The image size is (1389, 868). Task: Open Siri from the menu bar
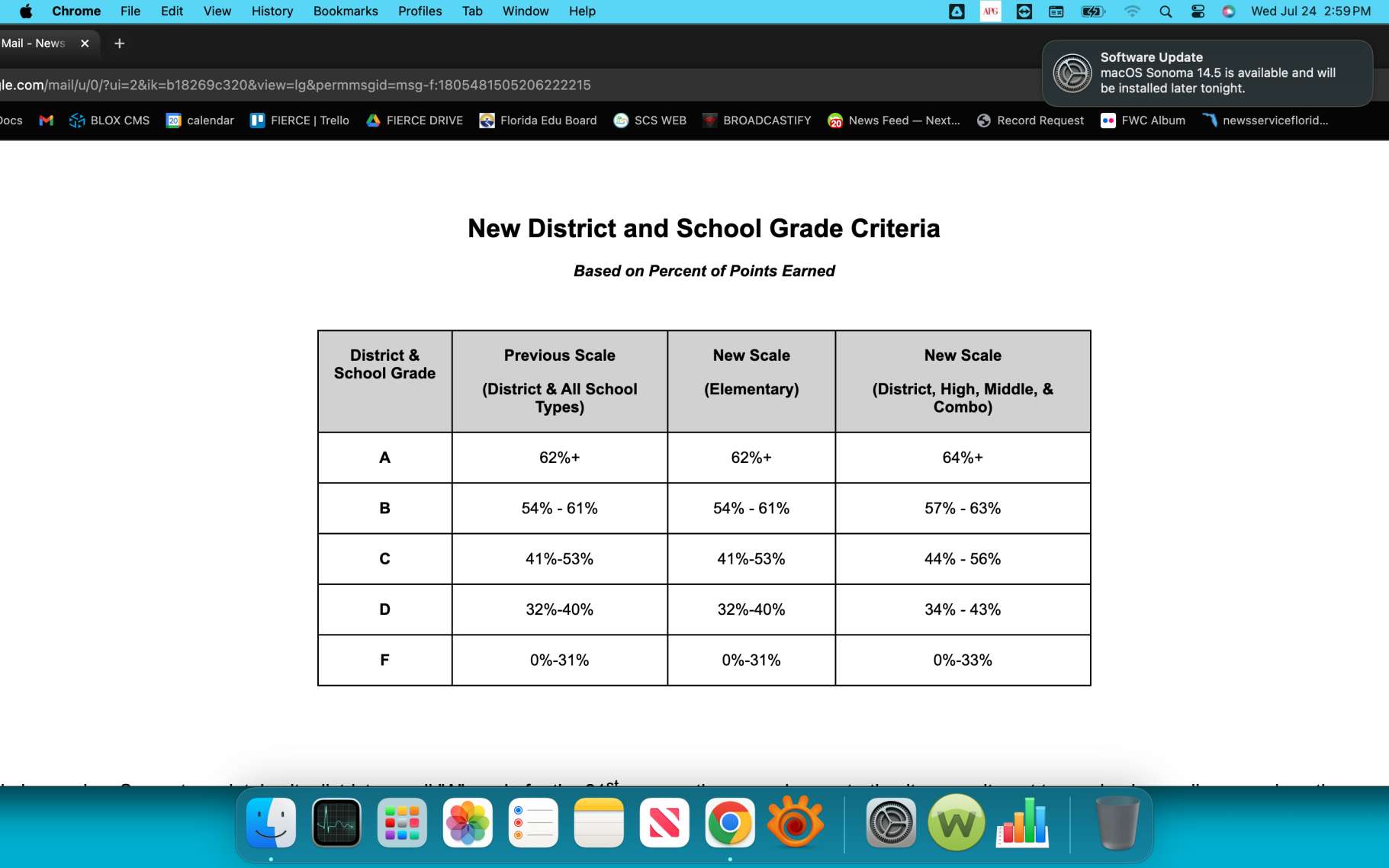tap(1228, 11)
